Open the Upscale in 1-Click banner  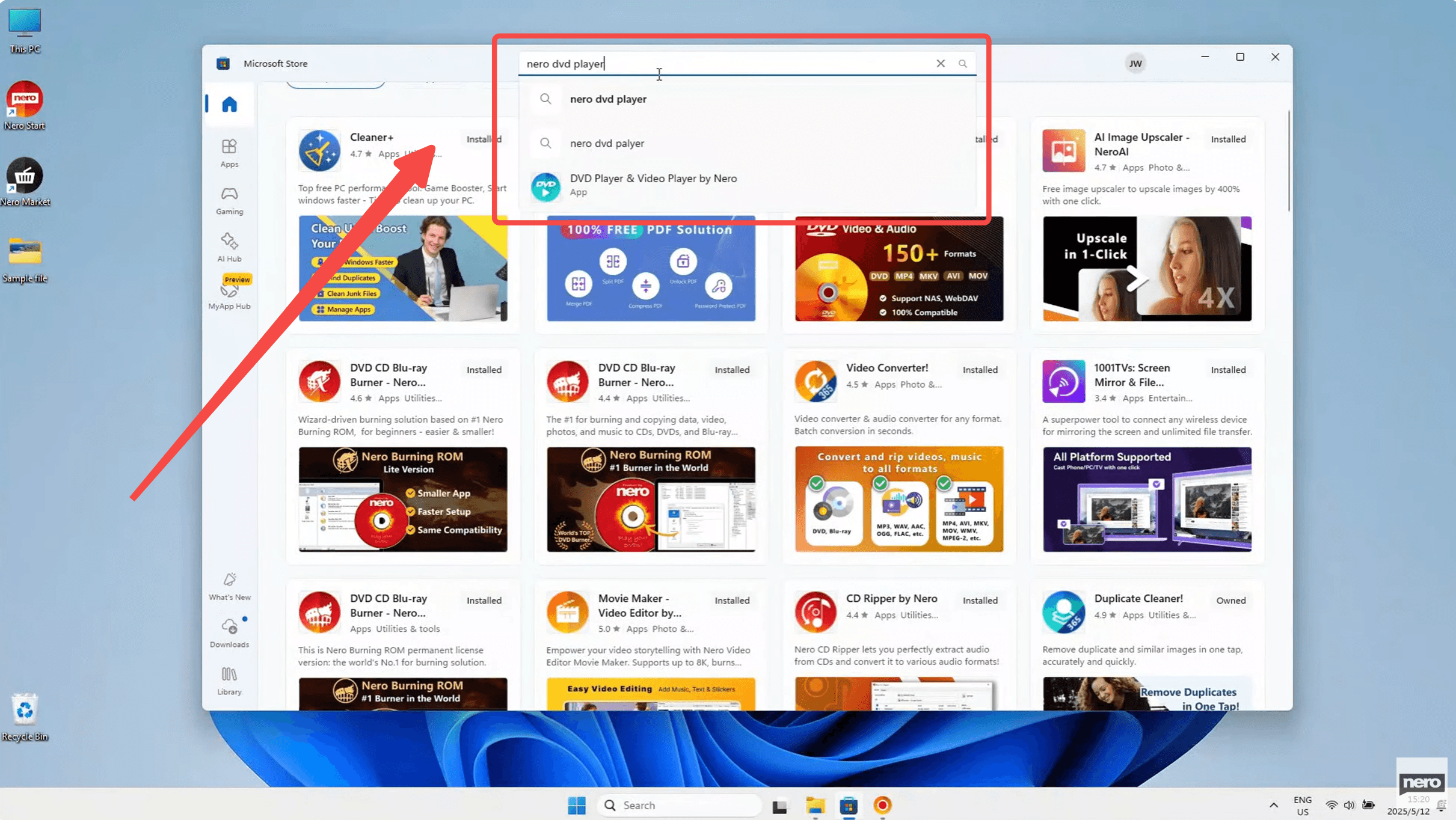tap(1147, 269)
